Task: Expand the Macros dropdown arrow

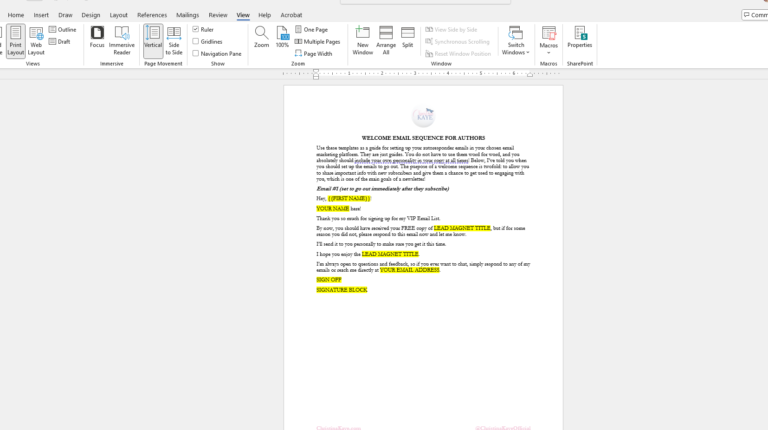Action: coord(549,52)
